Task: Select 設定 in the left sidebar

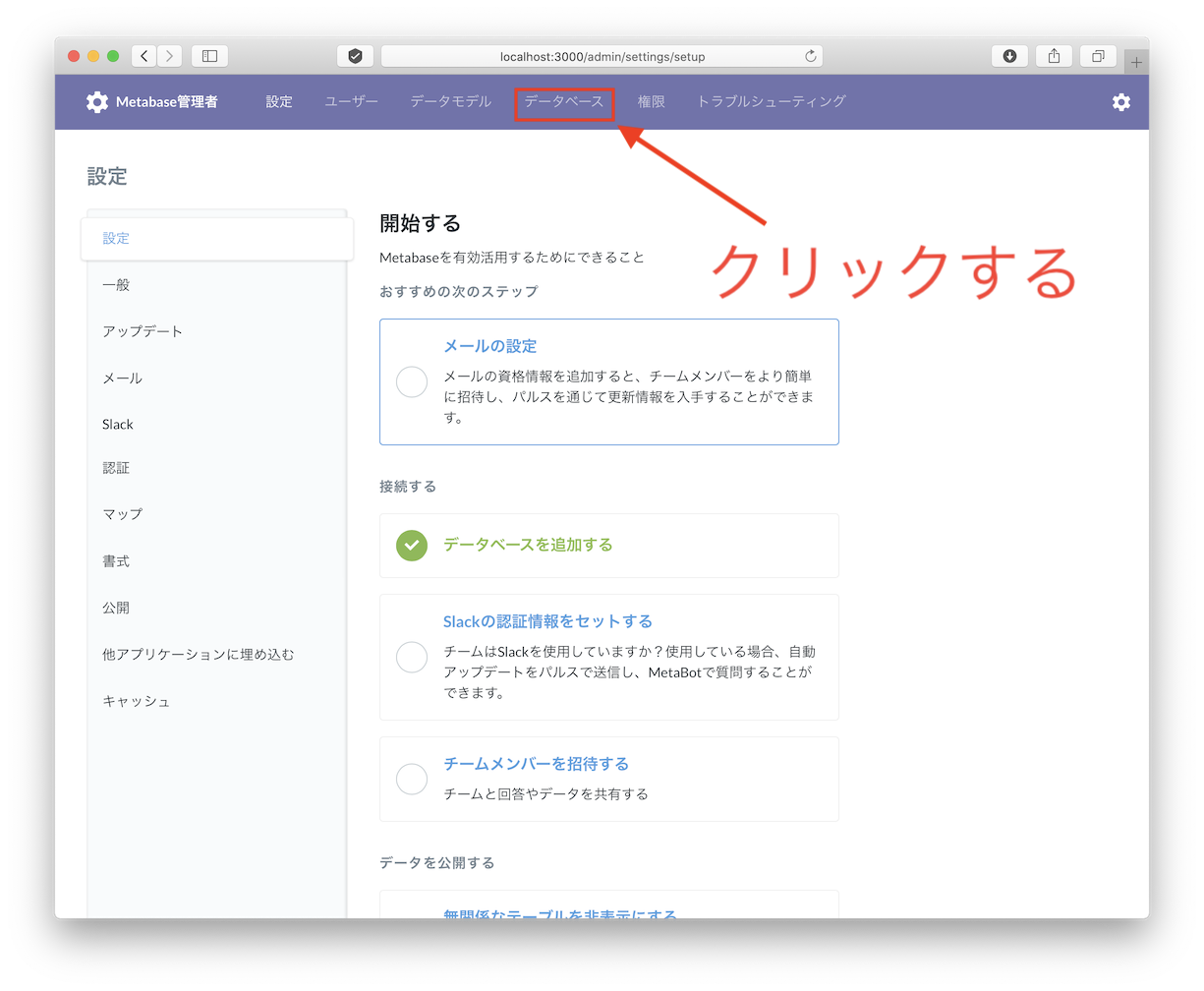Action: 217,238
